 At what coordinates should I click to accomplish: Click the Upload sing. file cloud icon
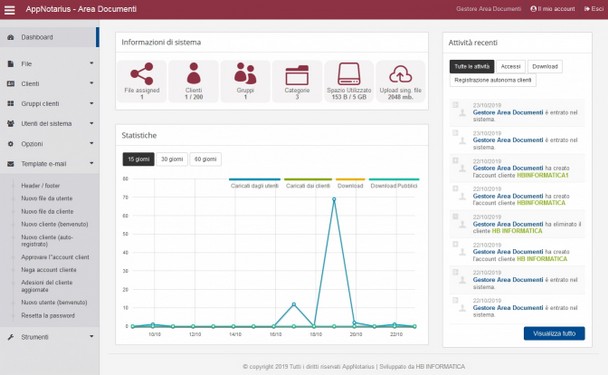click(401, 74)
